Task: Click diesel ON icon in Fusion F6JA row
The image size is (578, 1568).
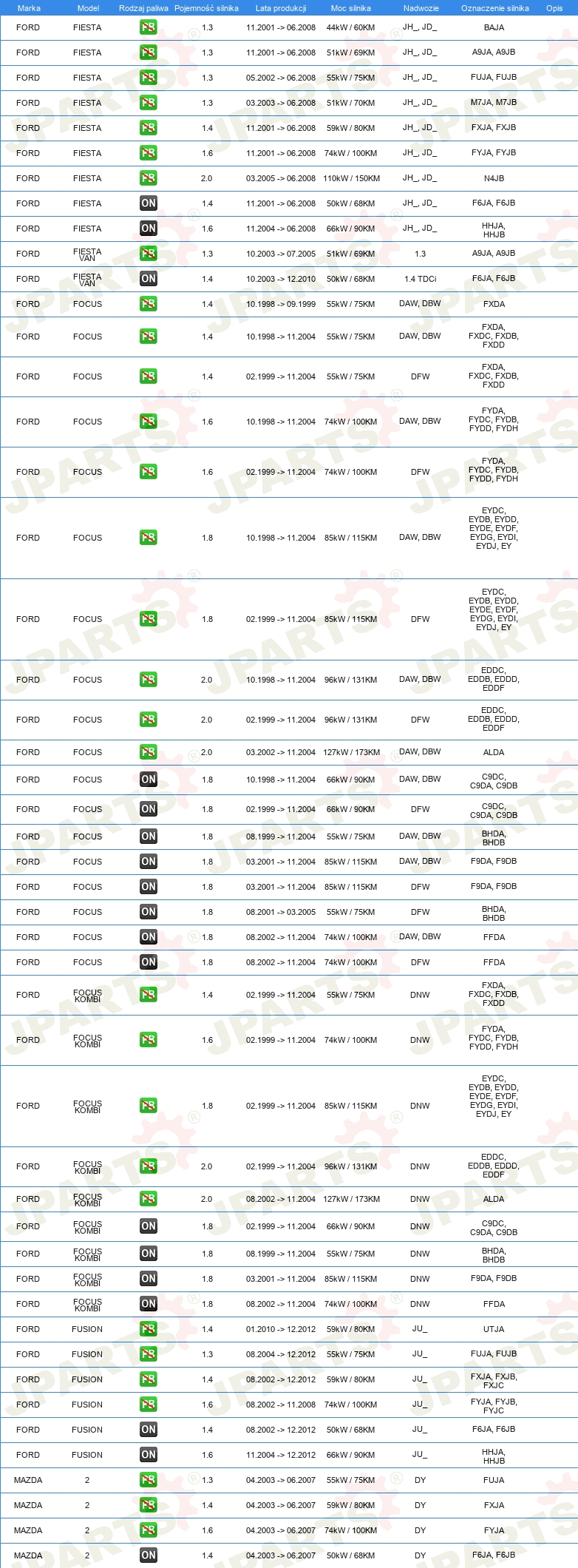Action: pyautogui.click(x=148, y=1430)
